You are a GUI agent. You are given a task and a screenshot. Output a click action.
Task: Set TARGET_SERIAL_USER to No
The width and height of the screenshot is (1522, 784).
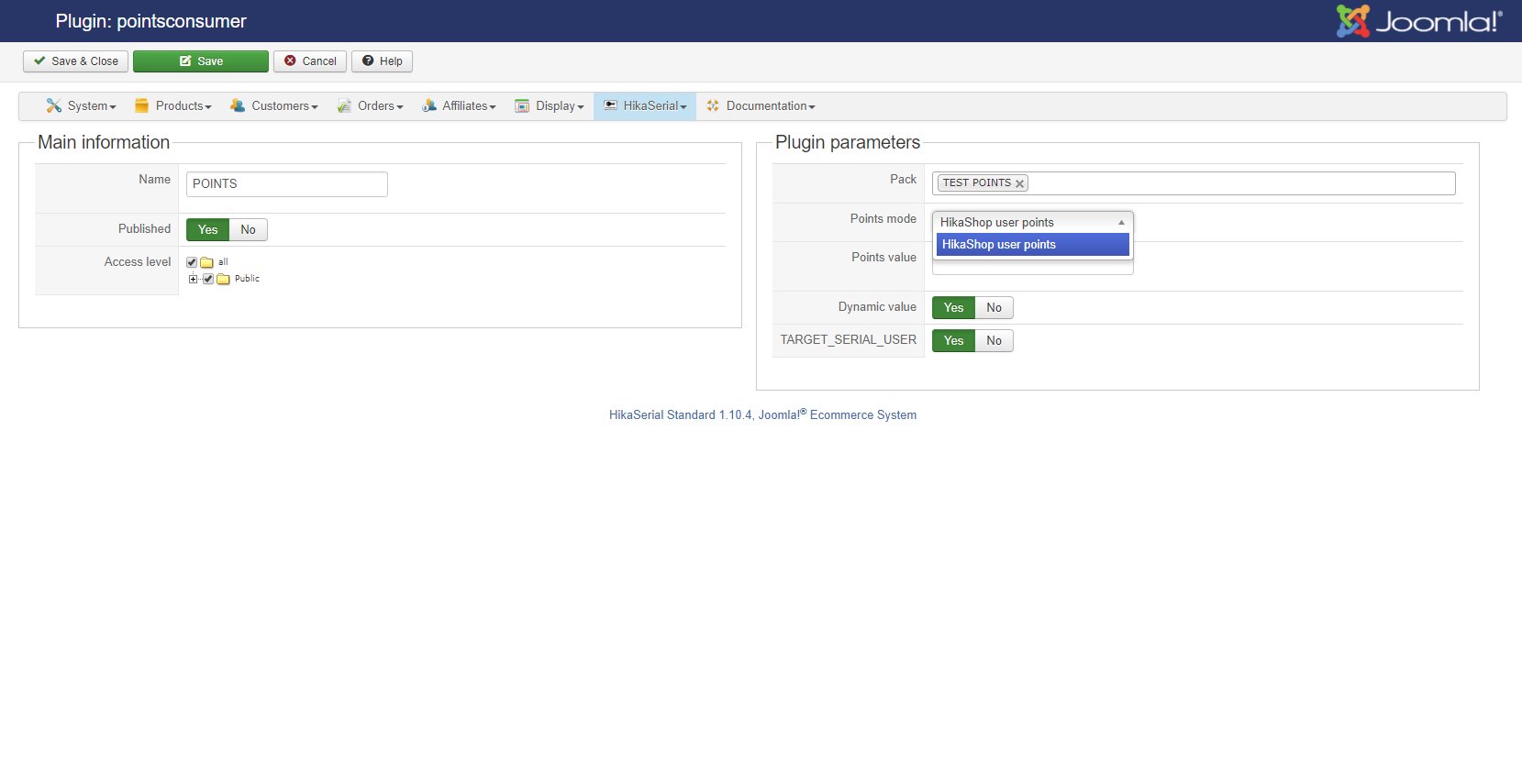pos(994,341)
